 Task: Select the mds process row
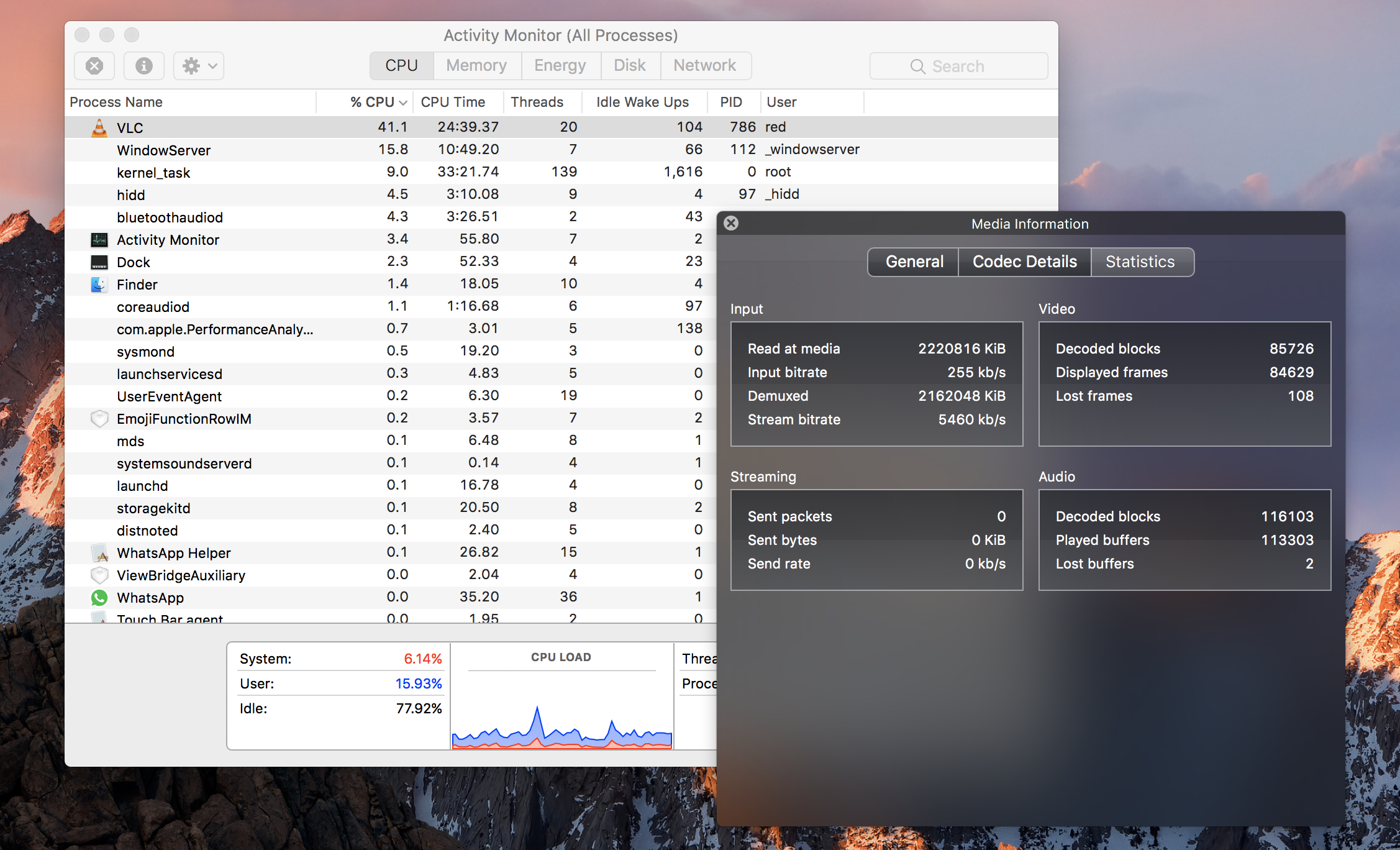tap(391, 441)
